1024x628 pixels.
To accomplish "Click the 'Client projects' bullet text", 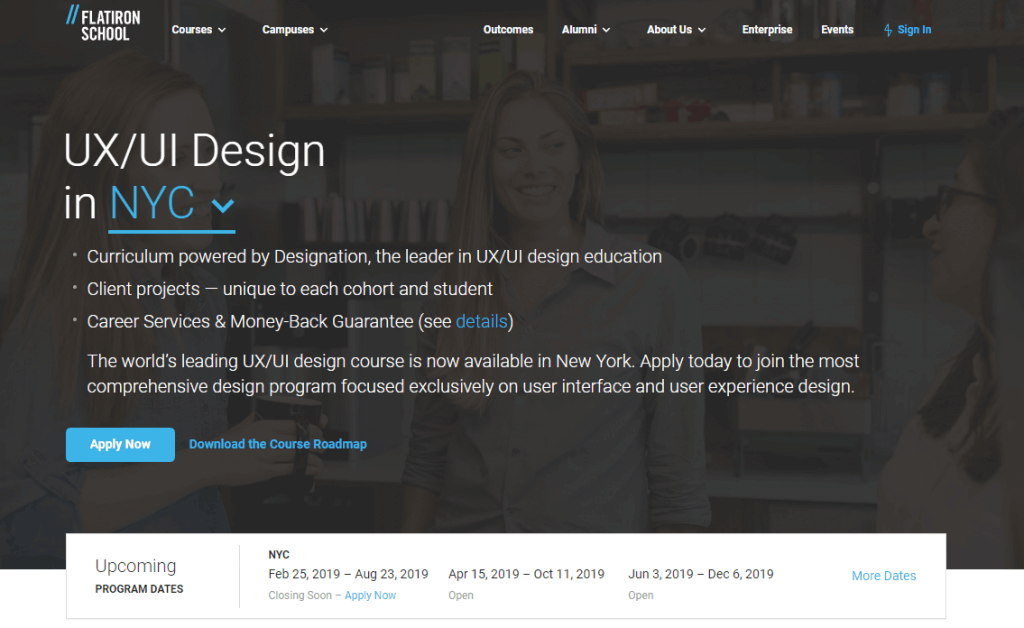I will (289, 289).
